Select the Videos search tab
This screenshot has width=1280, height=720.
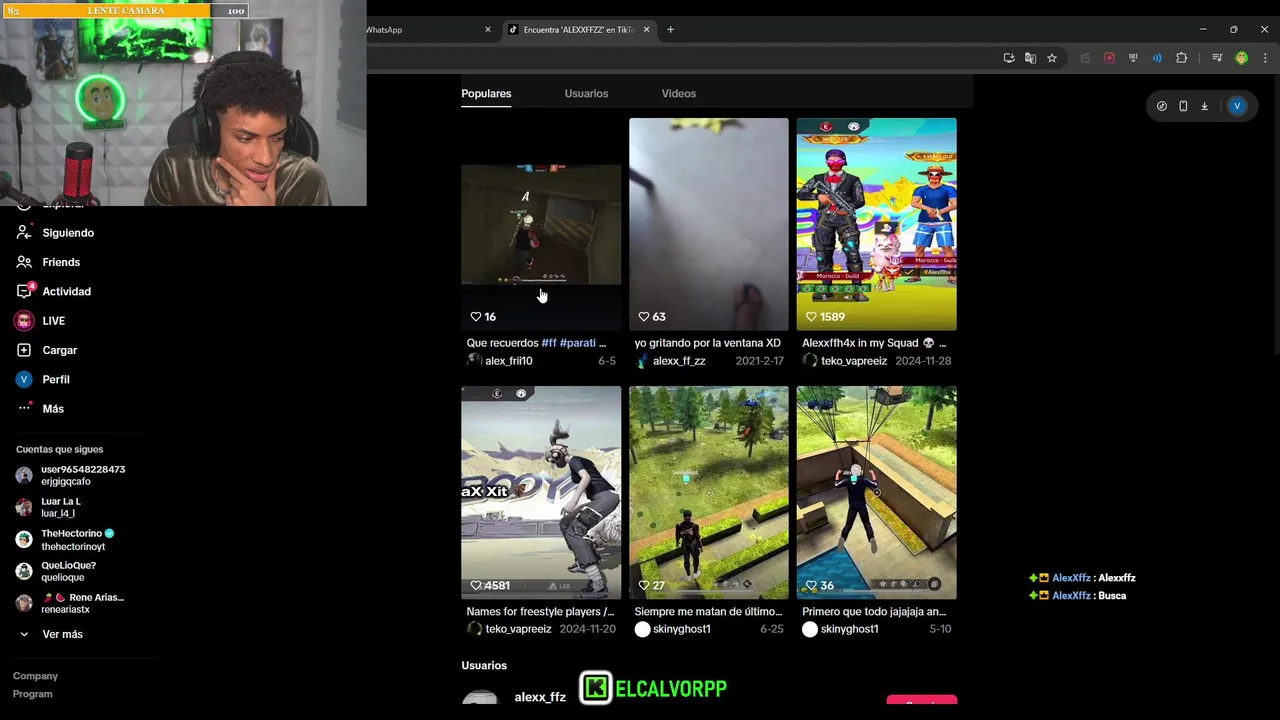pyautogui.click(x=678, y=93)
